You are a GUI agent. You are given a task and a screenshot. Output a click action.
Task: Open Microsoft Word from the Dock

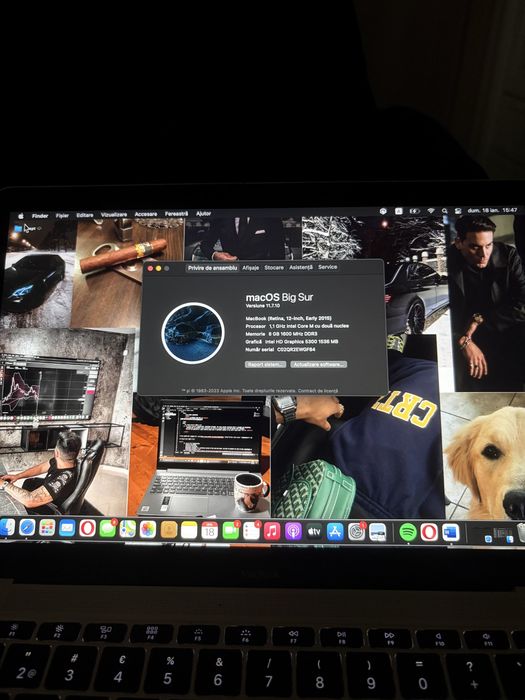[x=450, y=533]
